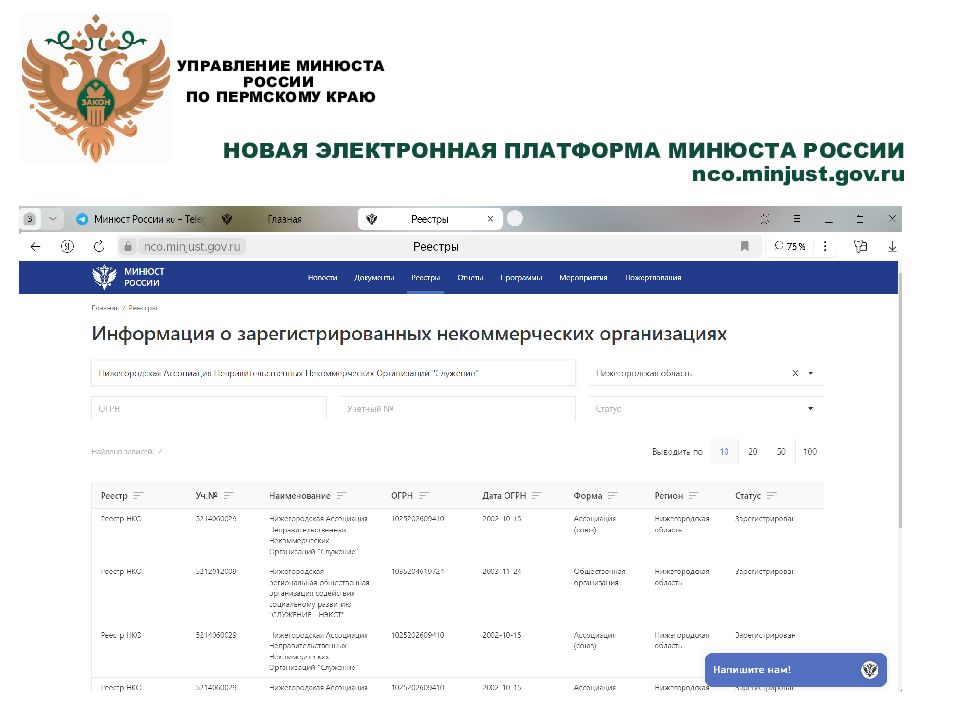Image resolution: width=960 pixels, height=720 pixels.
Task: Sort by the Форма column icon
Action: pyautogui.click(x=613, y=495)
